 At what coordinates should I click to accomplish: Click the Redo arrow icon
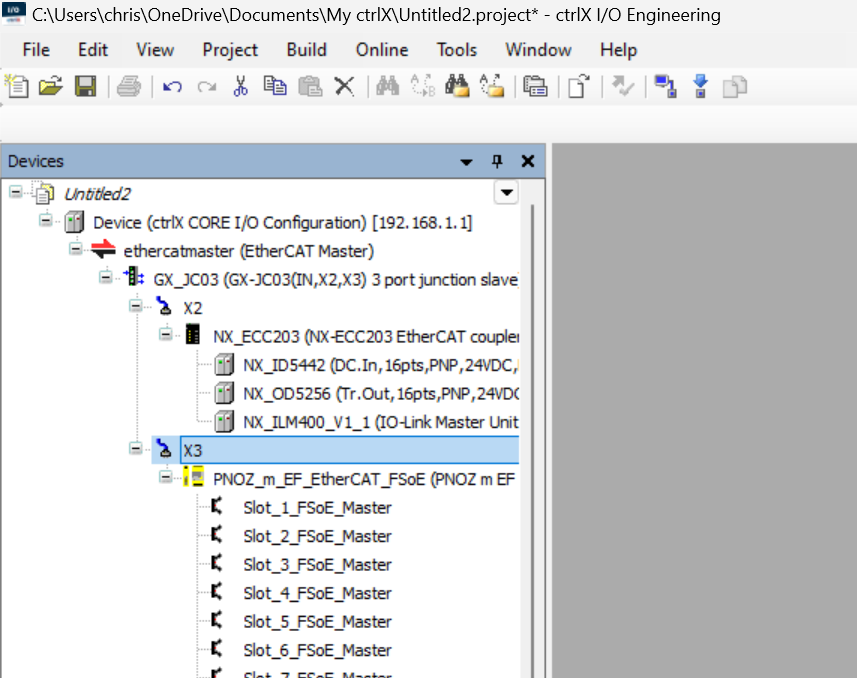(x=207, y=86)
